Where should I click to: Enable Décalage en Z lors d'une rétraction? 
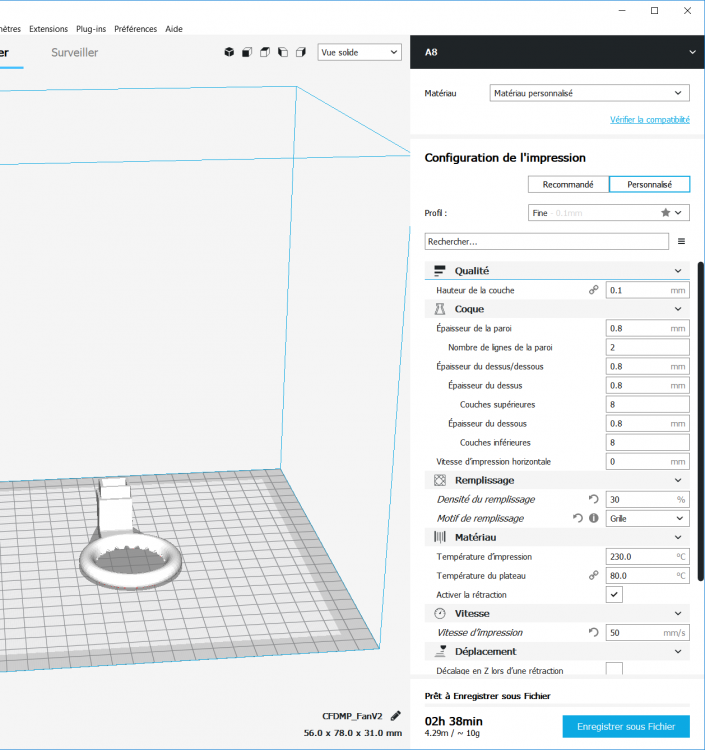coord(615,669)
